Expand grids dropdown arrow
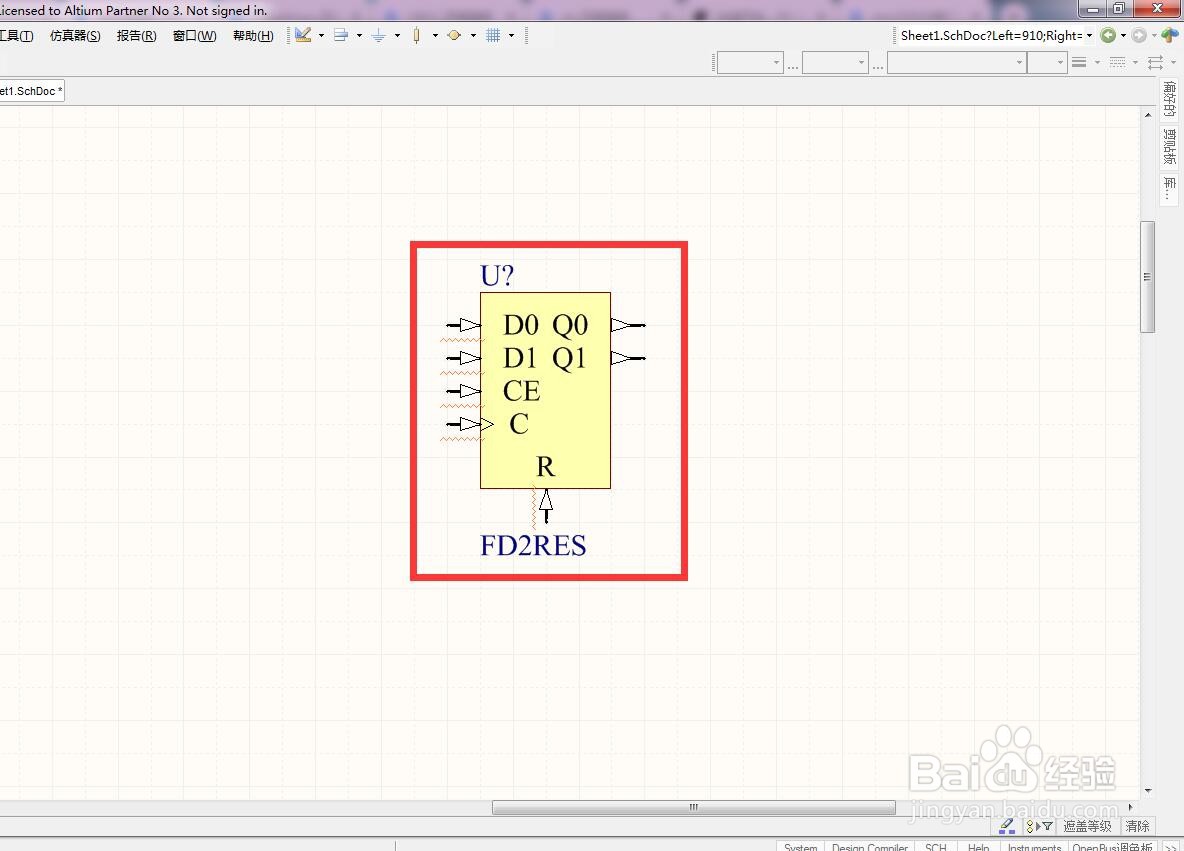Image resolution: width=1184 pixels, height=851 pixels. click(511, 35)
